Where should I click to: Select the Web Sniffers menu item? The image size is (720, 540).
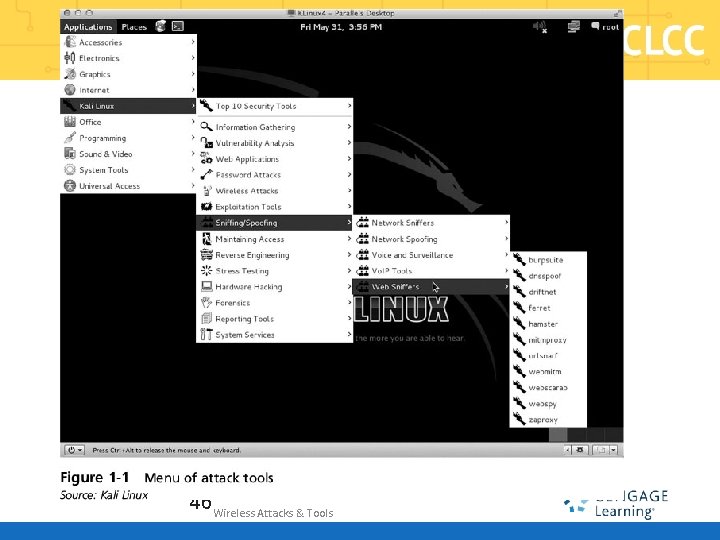[431, 287]
